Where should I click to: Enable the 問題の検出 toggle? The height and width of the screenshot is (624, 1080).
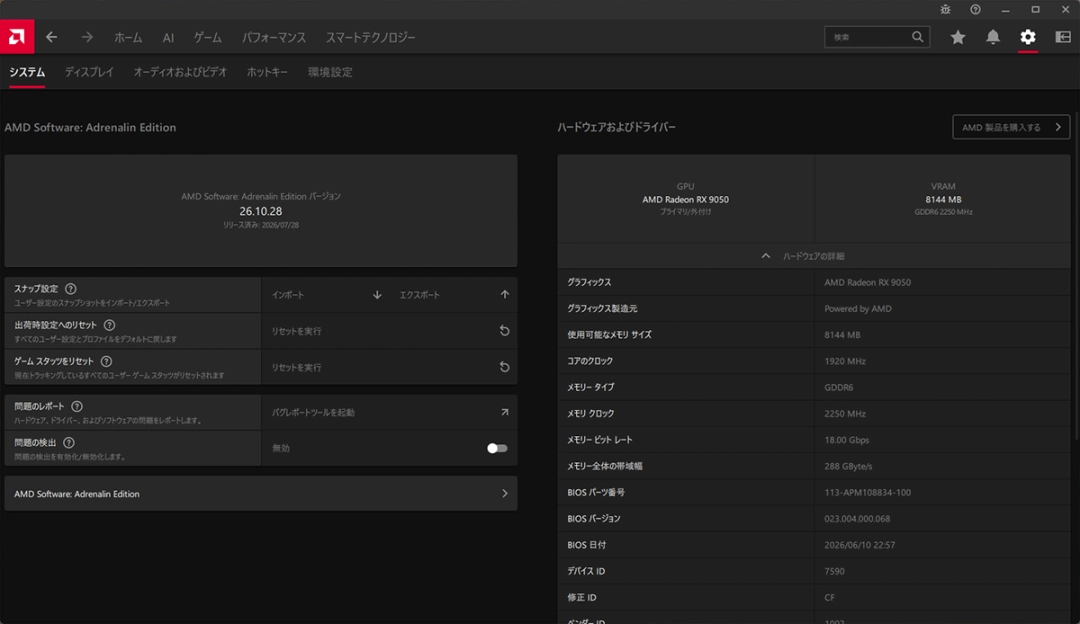497,448
